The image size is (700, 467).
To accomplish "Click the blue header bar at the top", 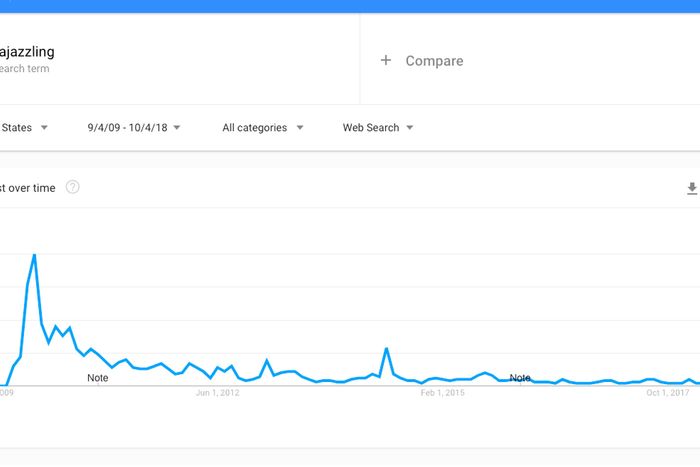I will coord(350,6).
